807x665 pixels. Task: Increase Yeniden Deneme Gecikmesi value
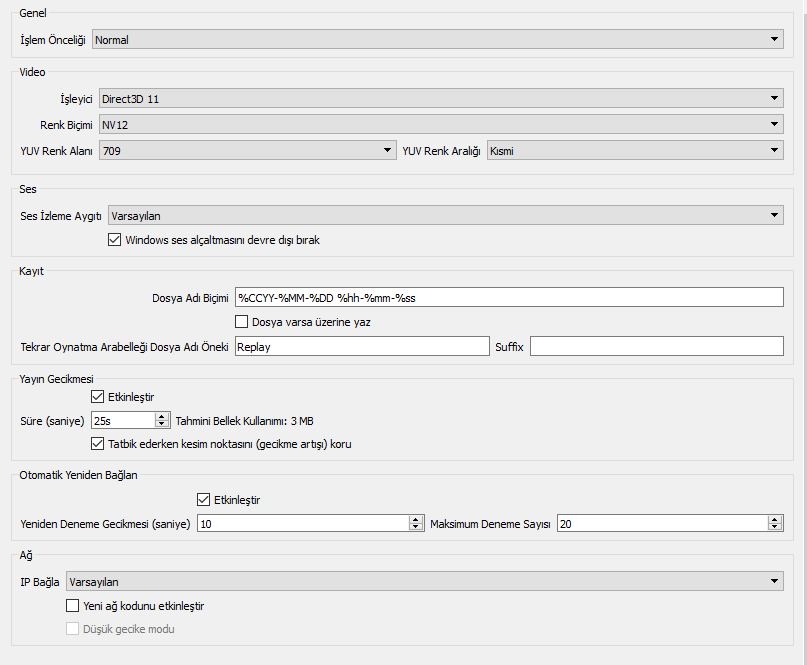tap(416, 520)
